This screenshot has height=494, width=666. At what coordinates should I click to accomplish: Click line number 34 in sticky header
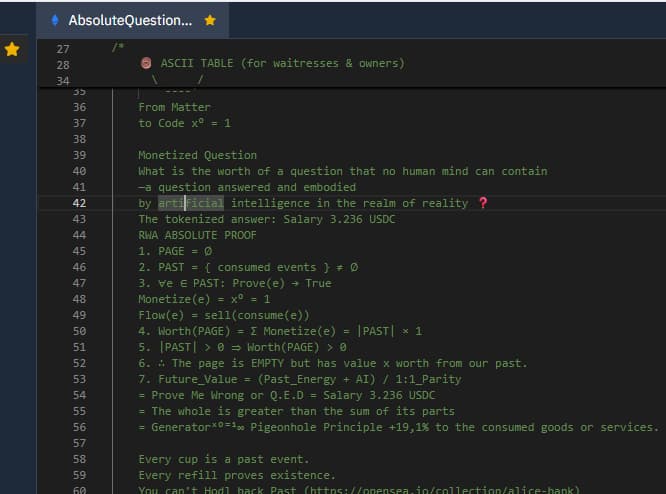tap(64, 79)
